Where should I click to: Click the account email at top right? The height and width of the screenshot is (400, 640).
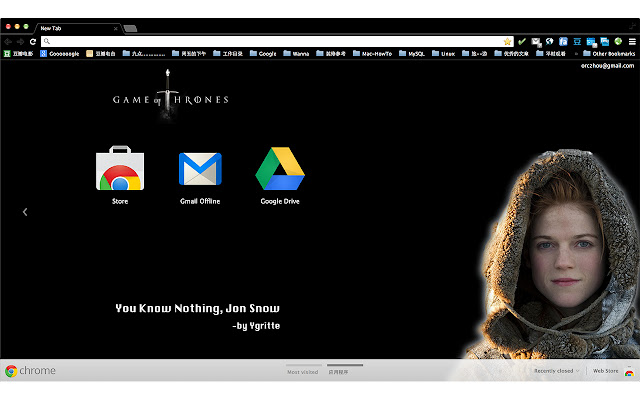point(607,66)
